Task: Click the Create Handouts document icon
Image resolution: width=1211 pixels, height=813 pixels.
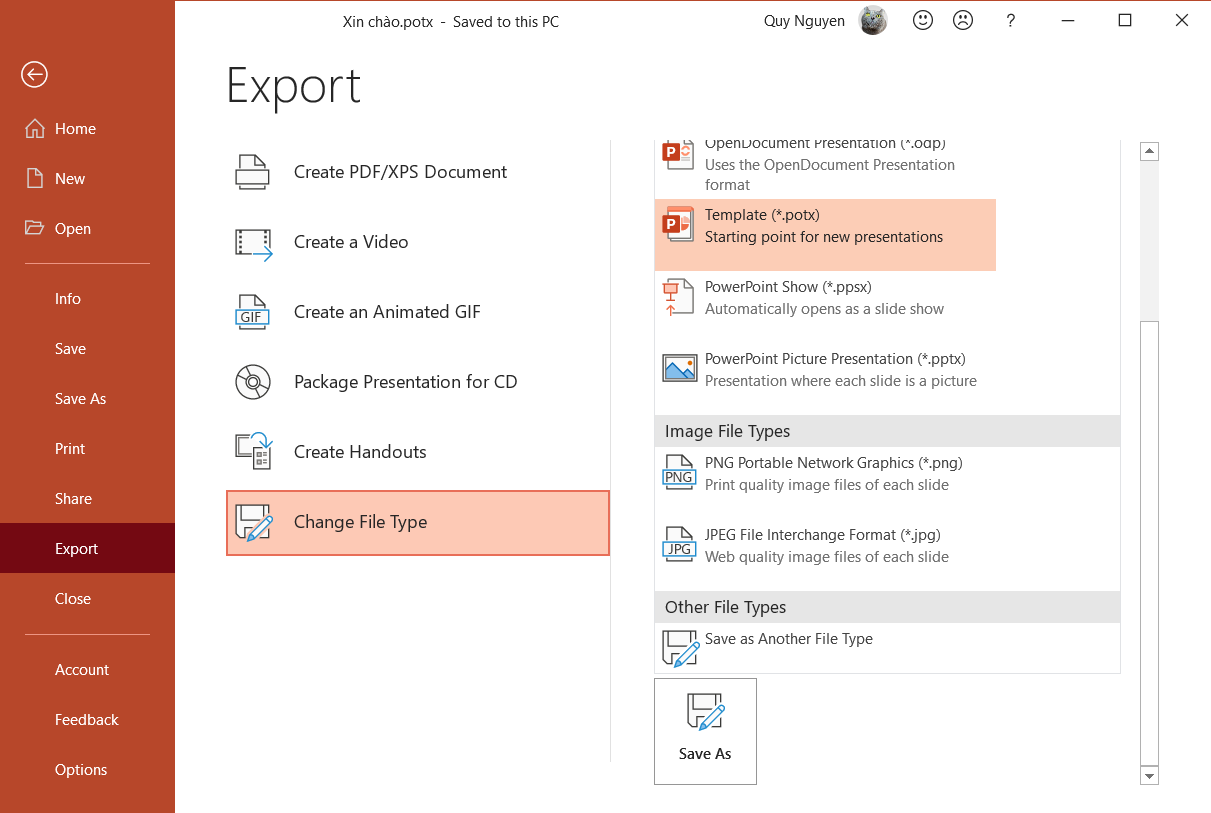Action: [254, 451]
